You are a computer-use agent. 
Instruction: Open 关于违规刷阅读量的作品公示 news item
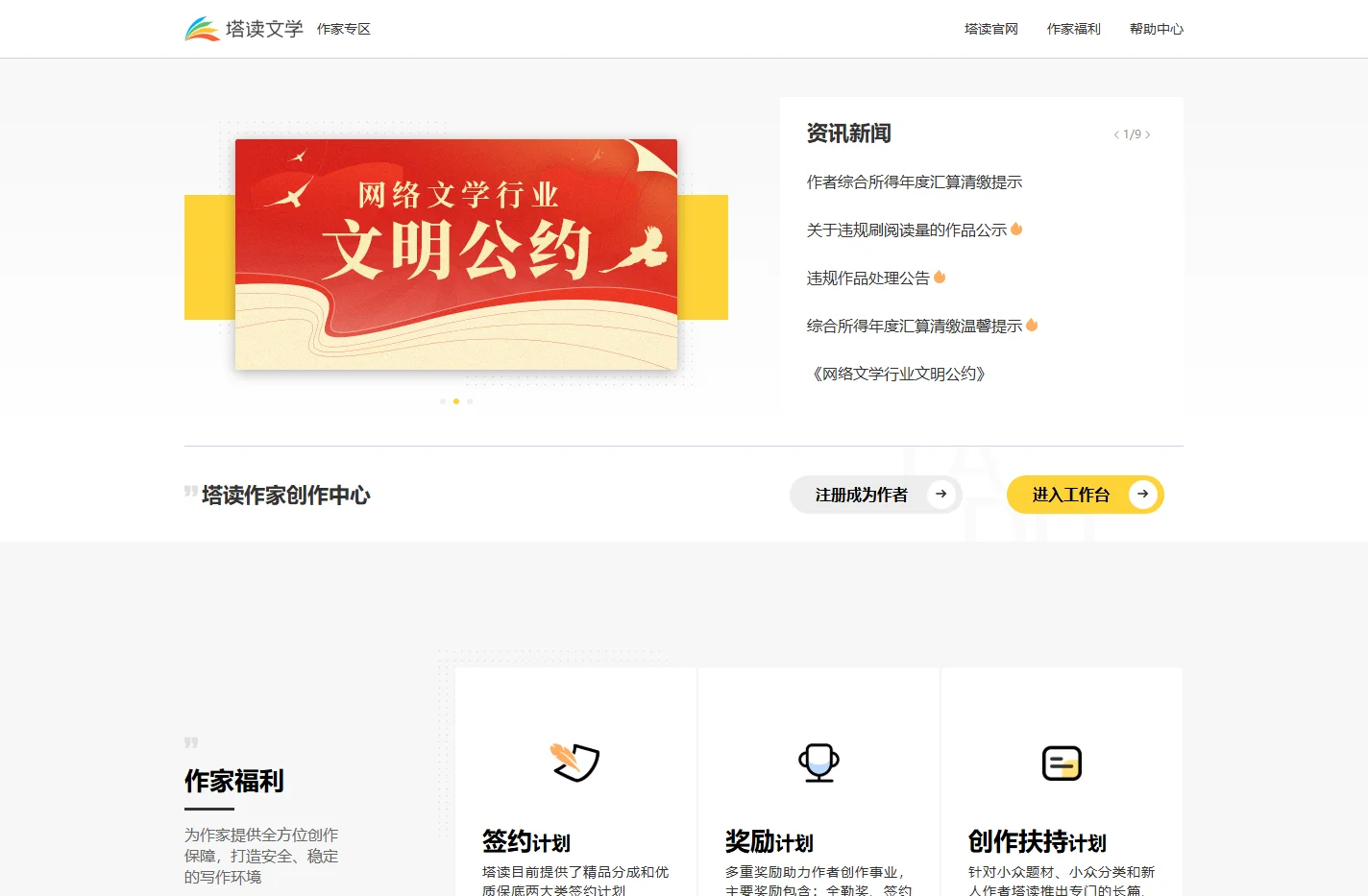click(906, 230)
